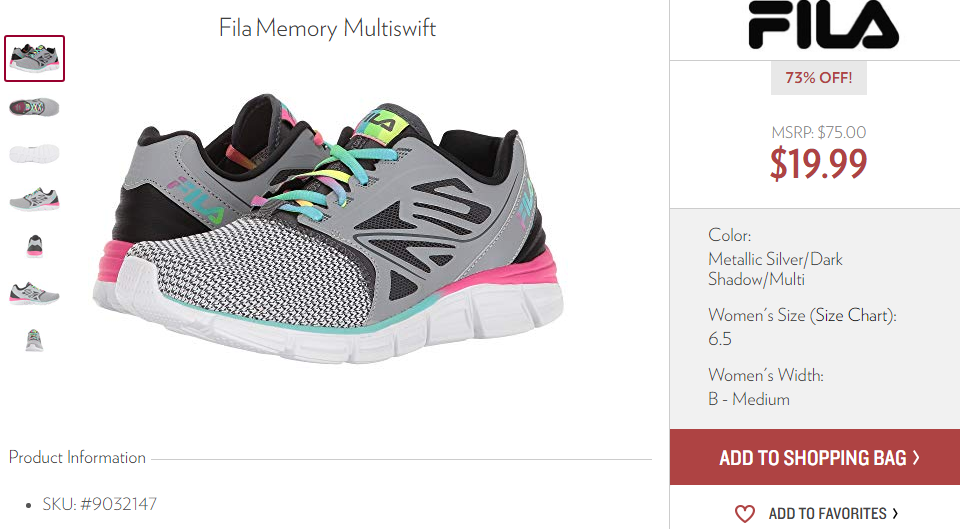Viewport: 960px width, 529px height.
Task: View the side thumbnail with pink heel on left
Action: point(34,293)
